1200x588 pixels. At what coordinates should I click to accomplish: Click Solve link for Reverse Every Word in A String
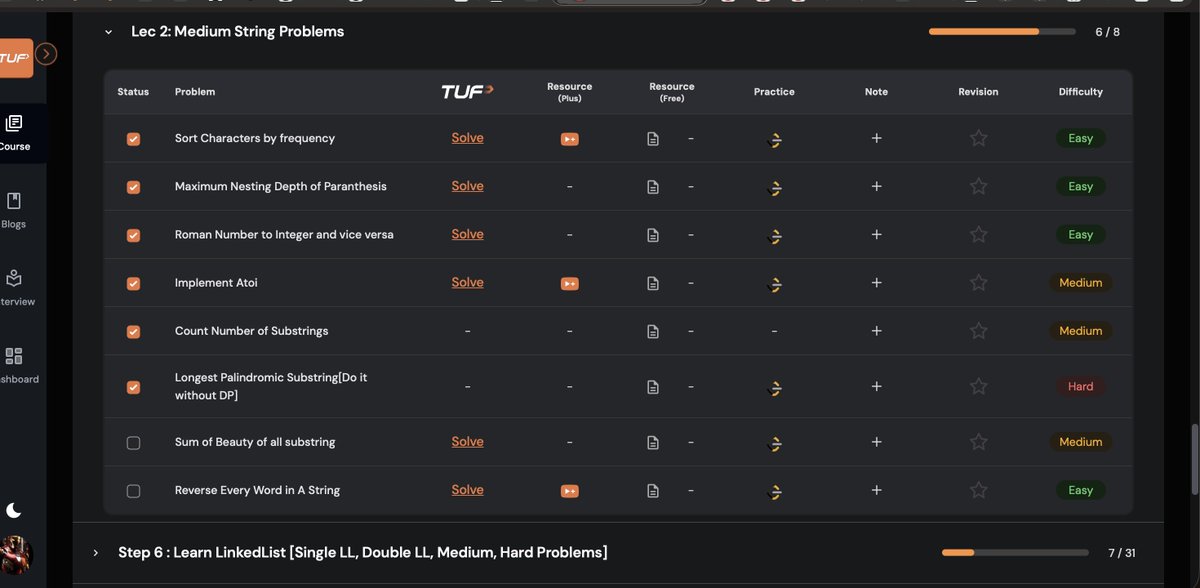tap(467, 490)
